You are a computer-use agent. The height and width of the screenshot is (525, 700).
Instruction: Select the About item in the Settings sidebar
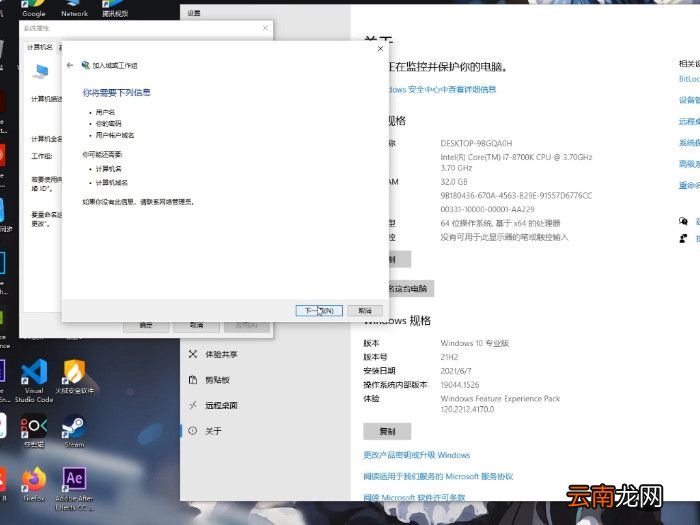(x=213, y=431)
